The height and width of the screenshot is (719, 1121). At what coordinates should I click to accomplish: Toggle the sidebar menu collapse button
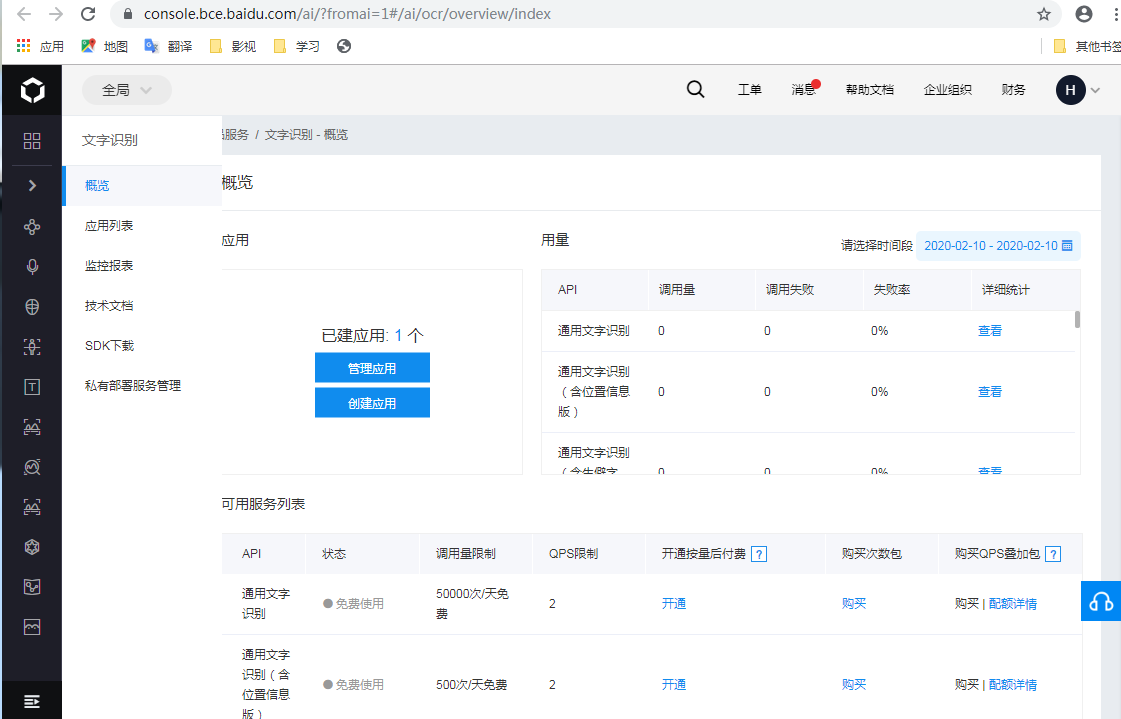[x=32, y=700]
